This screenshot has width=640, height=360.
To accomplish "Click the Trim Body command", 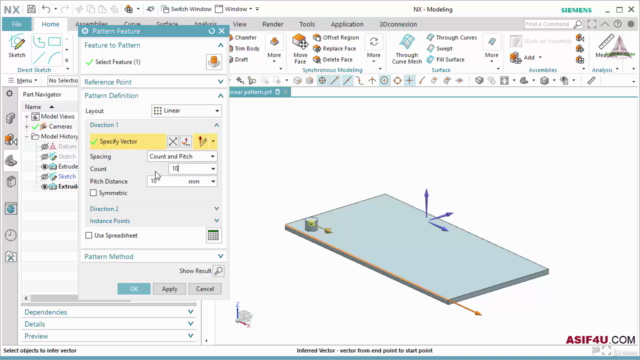I will 245,49.
